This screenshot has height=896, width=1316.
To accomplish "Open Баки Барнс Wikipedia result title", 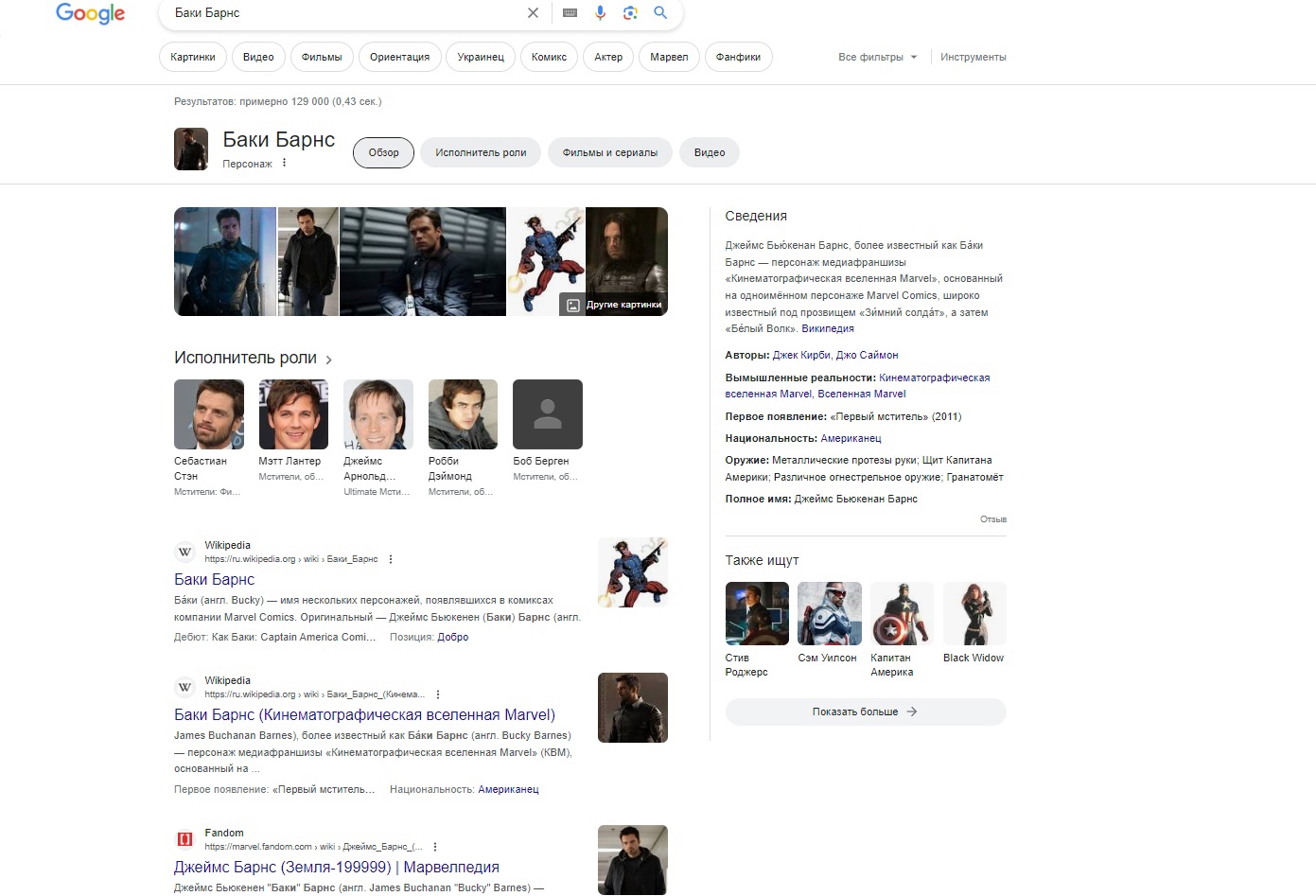I will coord(214,579).
